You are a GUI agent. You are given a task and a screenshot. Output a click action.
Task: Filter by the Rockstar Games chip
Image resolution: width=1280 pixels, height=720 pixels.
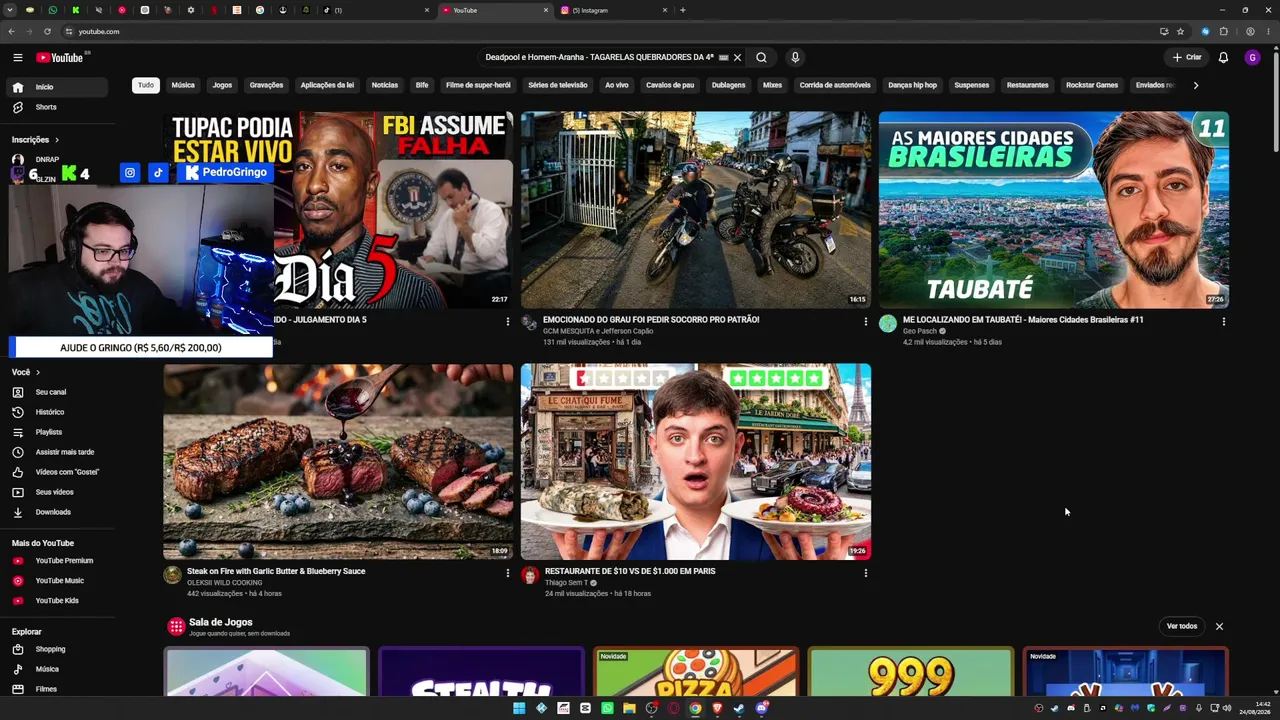(x=1092, y=85)
